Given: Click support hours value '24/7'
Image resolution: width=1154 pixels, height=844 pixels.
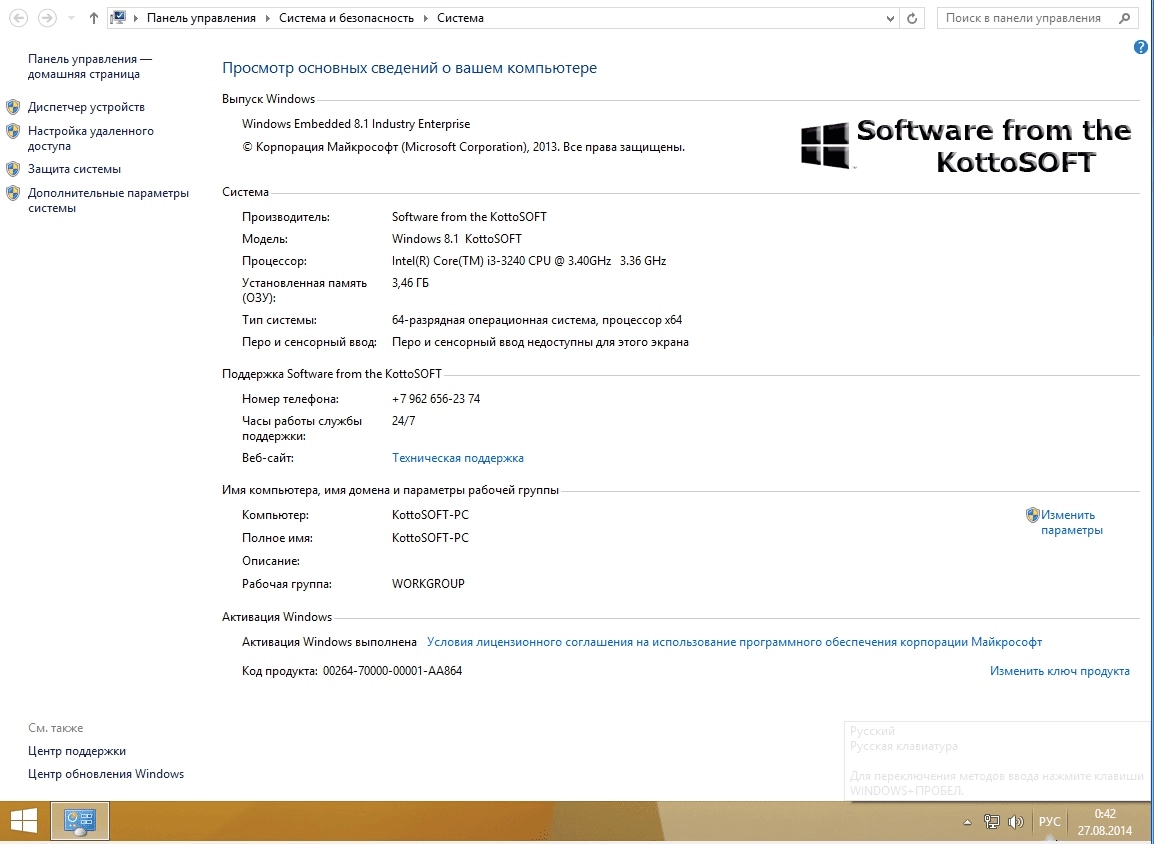Looking at the screenshot, I should pos(403,421).
